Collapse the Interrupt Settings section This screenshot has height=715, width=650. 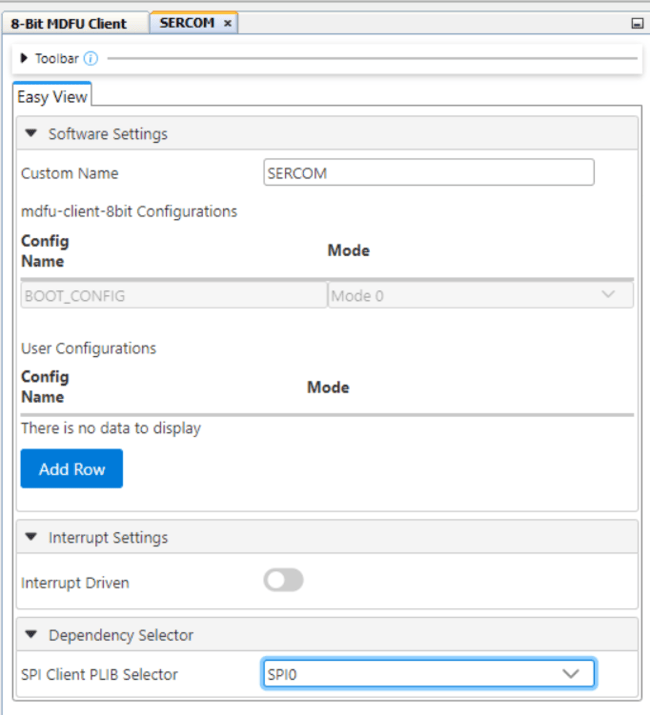pos(30,538)
